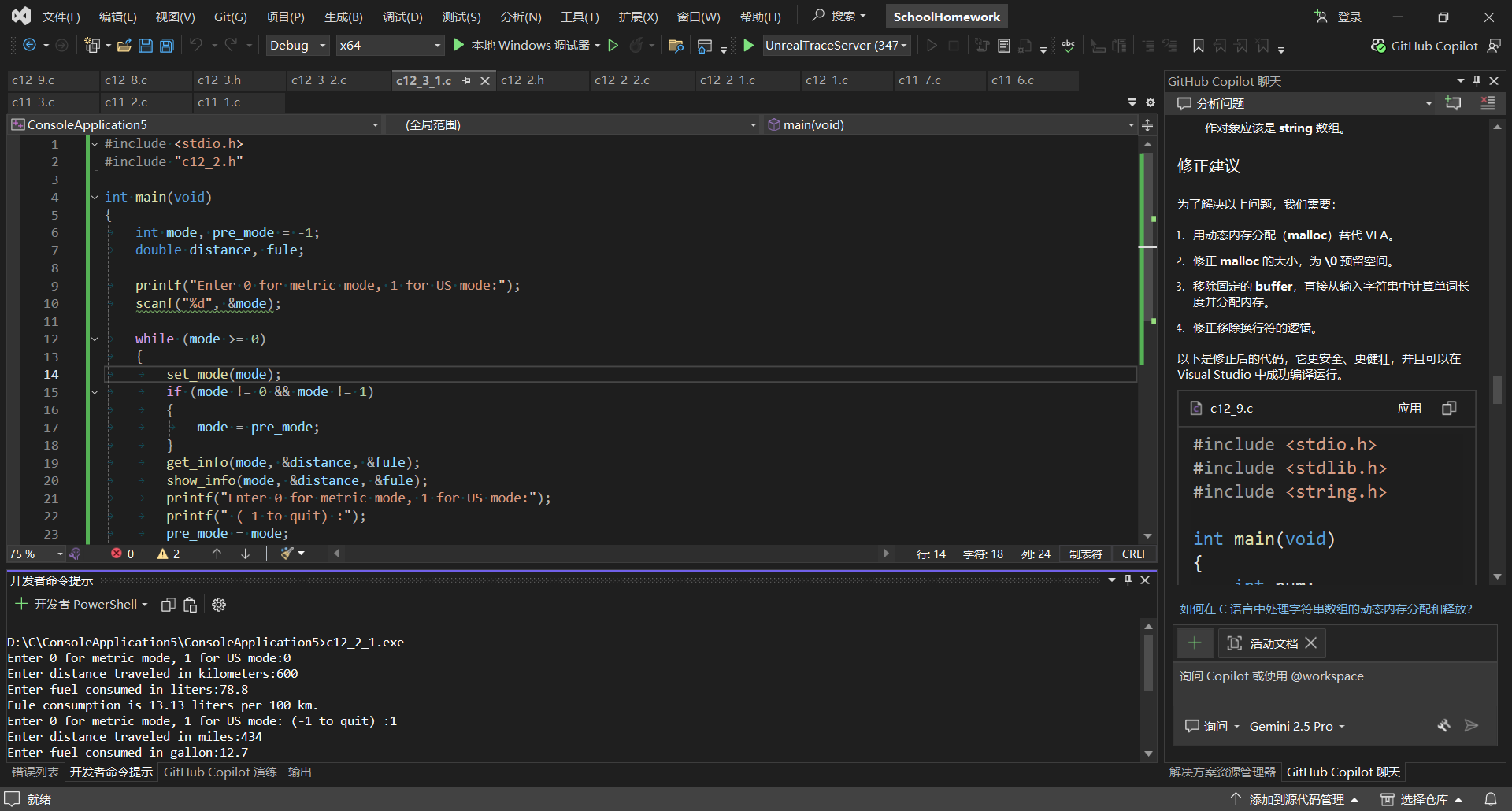Toggle auto-hide pin on Copilot chat panel
The width and height of the screenshot is (1512, 811).
click(x=1477, y=81)
